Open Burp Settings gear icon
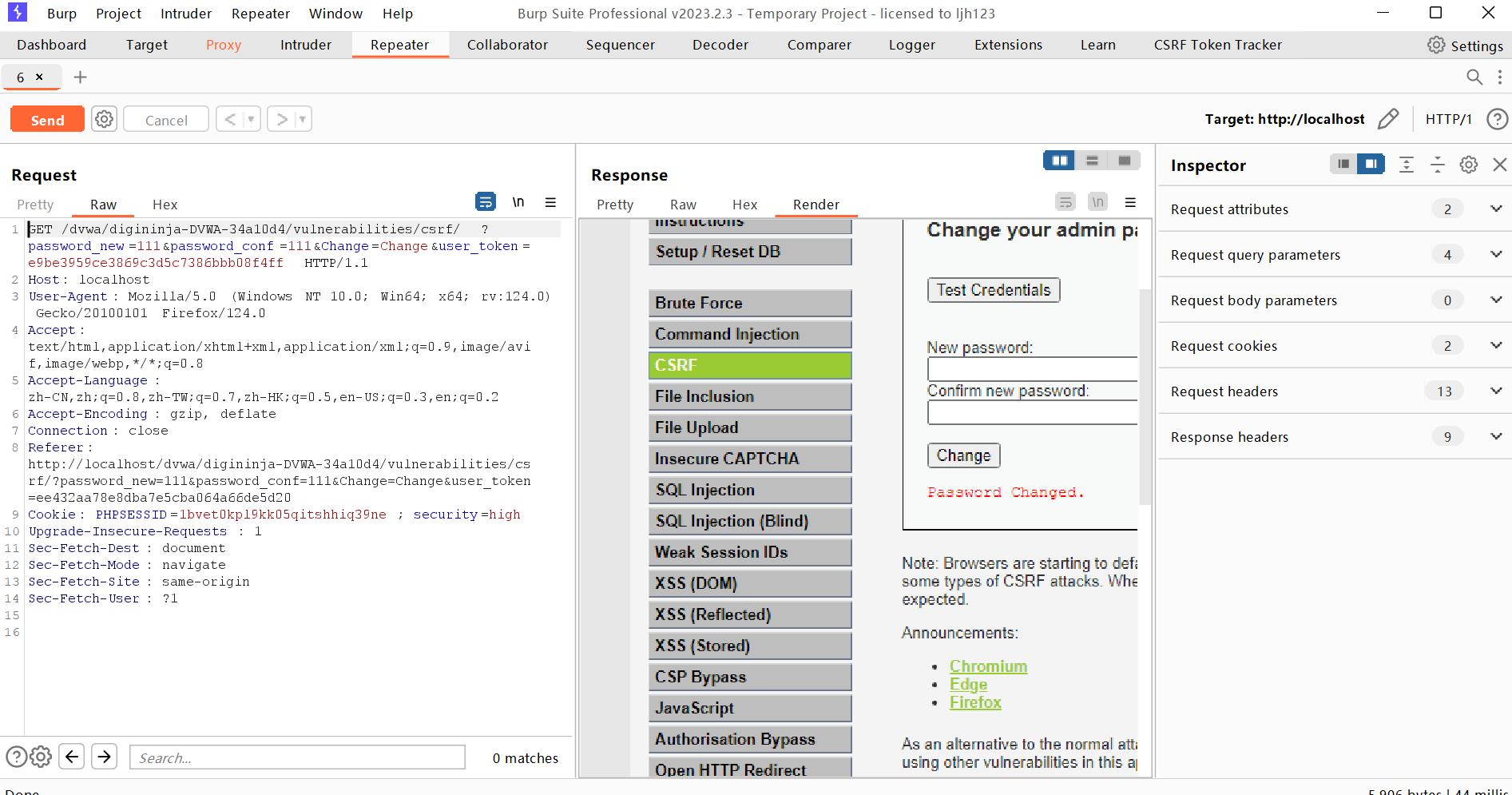Screen dimensions: 1512x795 point(1436,45)
